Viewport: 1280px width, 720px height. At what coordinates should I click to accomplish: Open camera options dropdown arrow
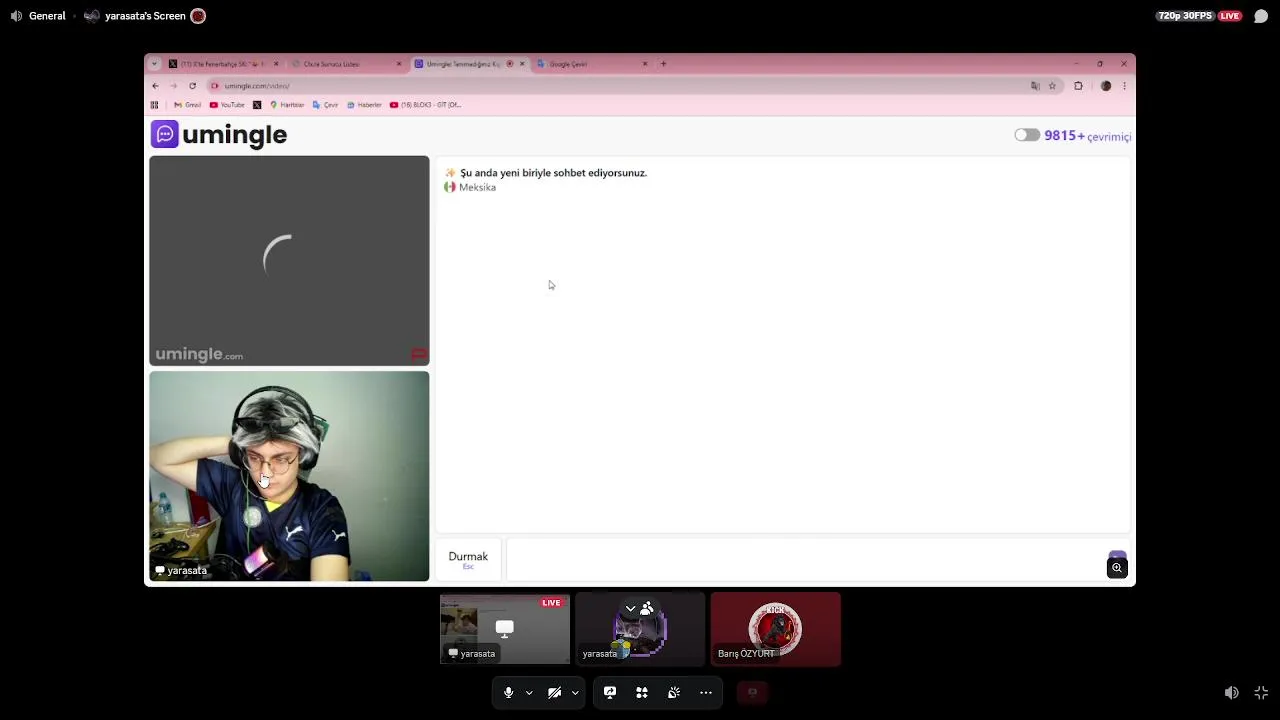point(575,692)
